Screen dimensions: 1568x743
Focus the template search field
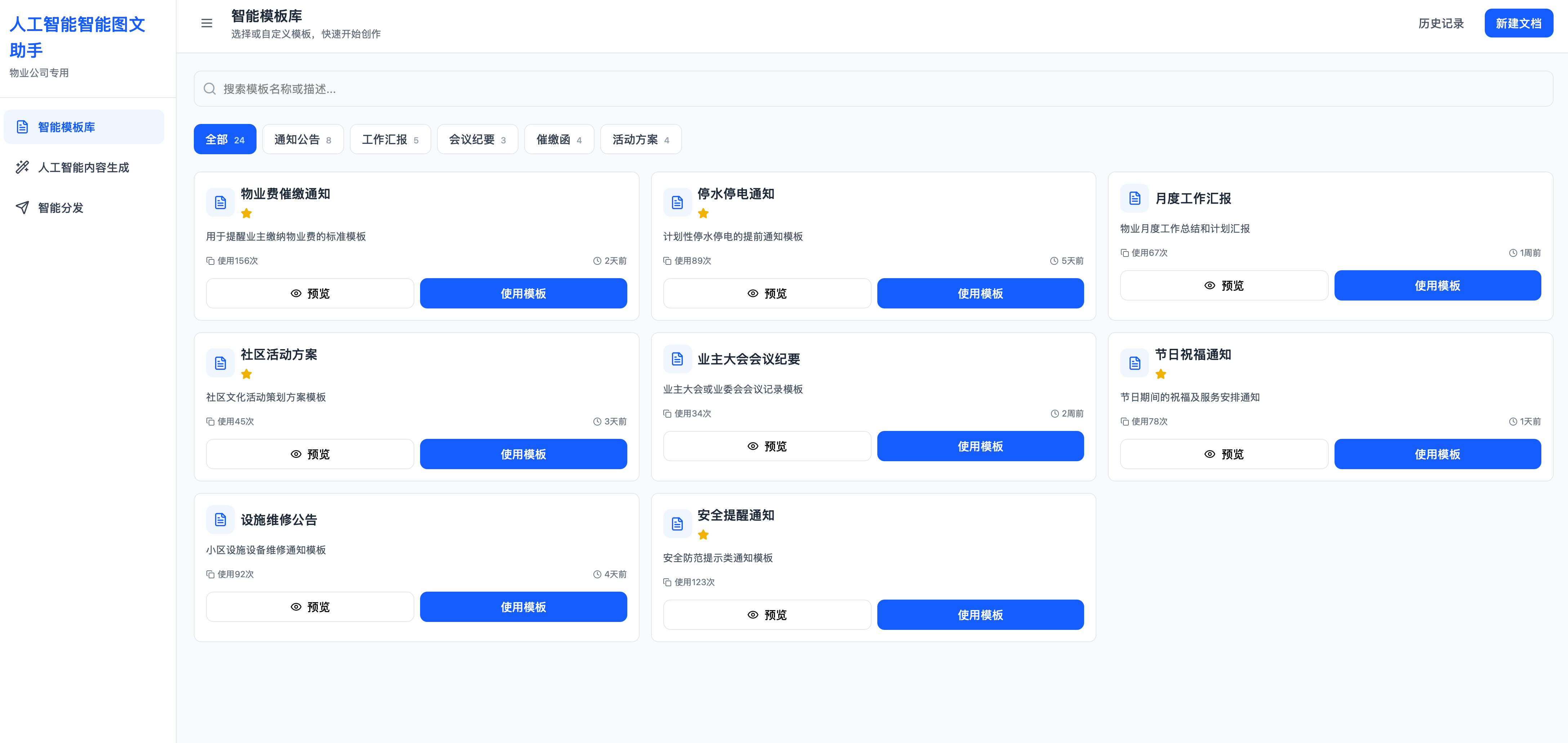pos(873,89)
